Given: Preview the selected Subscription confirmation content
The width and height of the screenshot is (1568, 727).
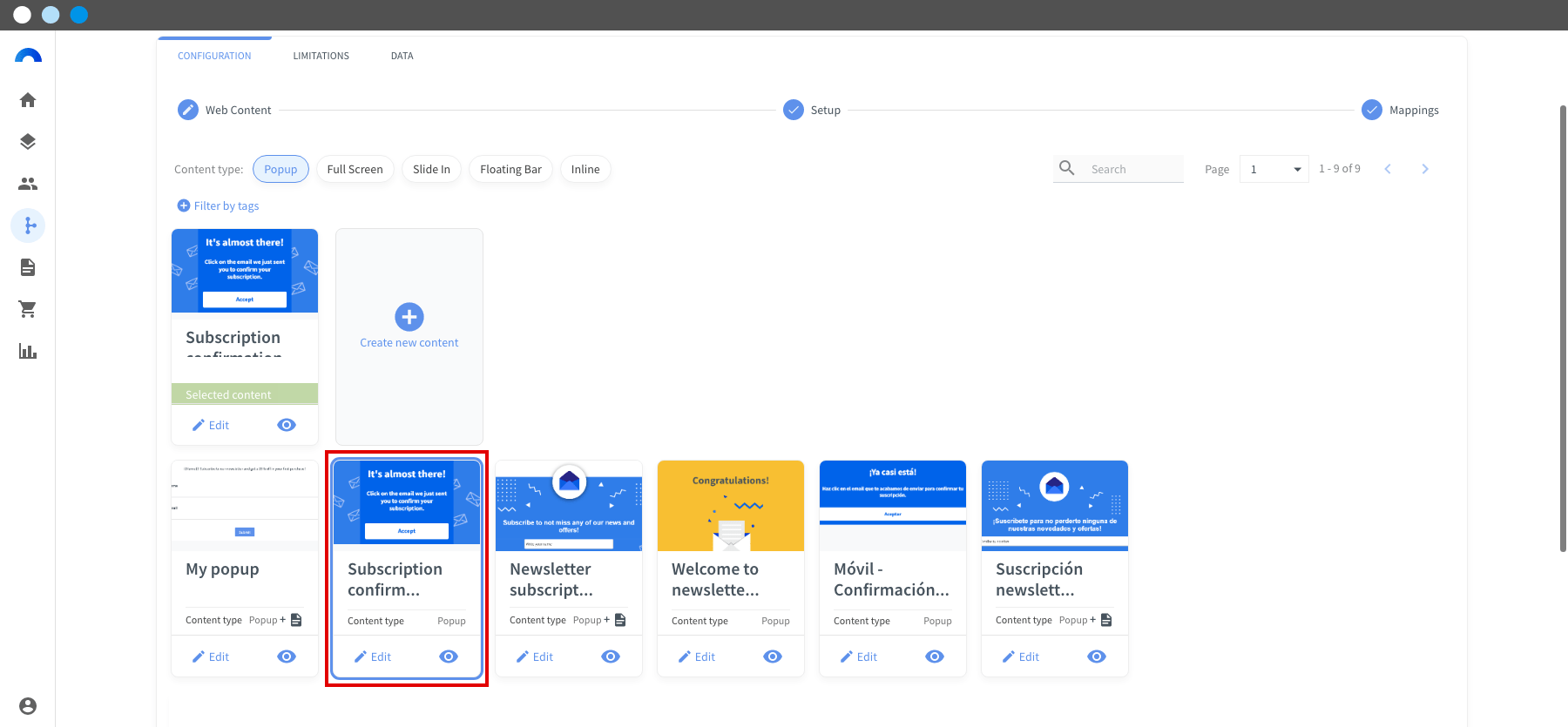Looking at the screenshot, I should [x=287, y=425].
